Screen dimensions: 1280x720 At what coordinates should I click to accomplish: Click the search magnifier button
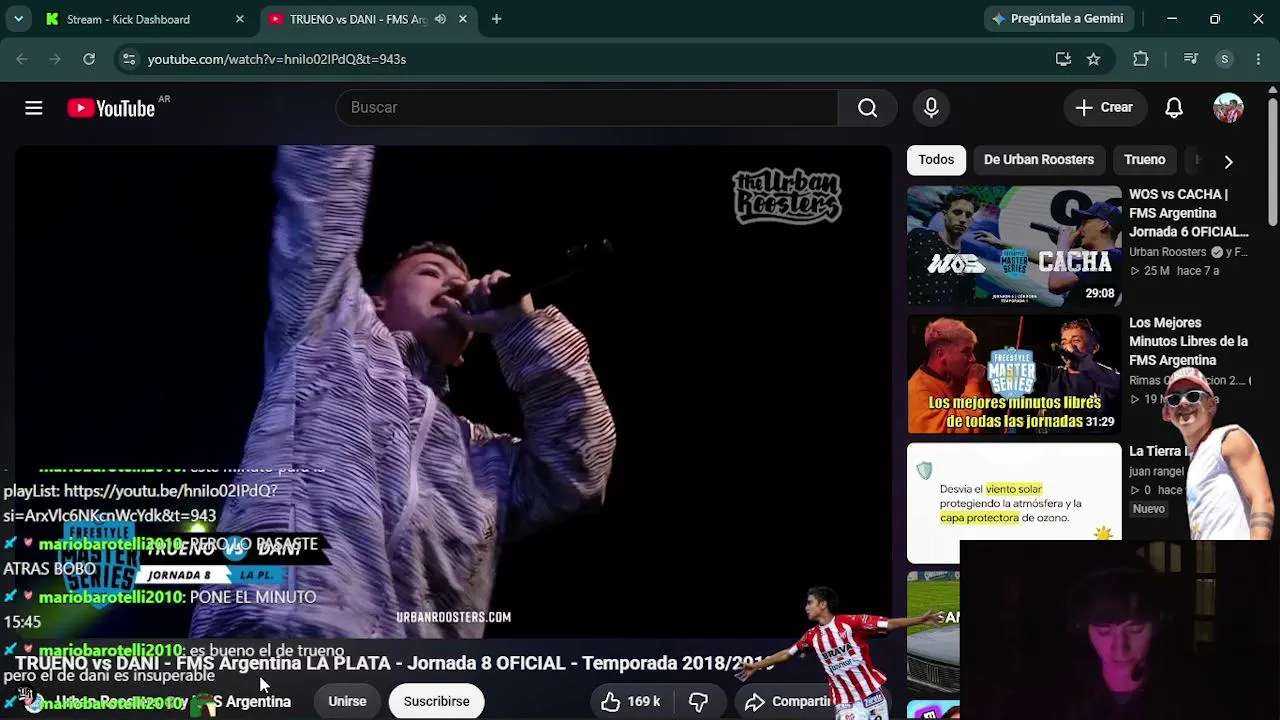pos(868,108)
